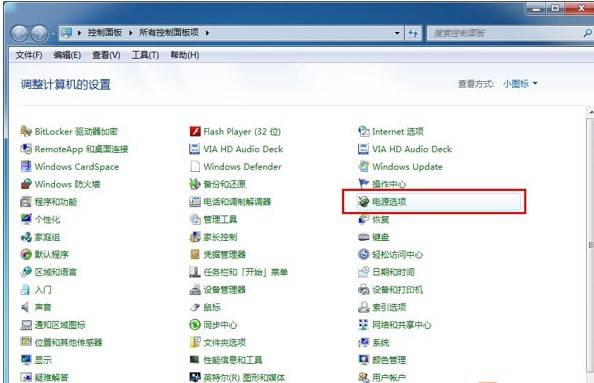Open Windows CardSpace icon
Viewport: 594px width, 383px height.
[26, 166]
